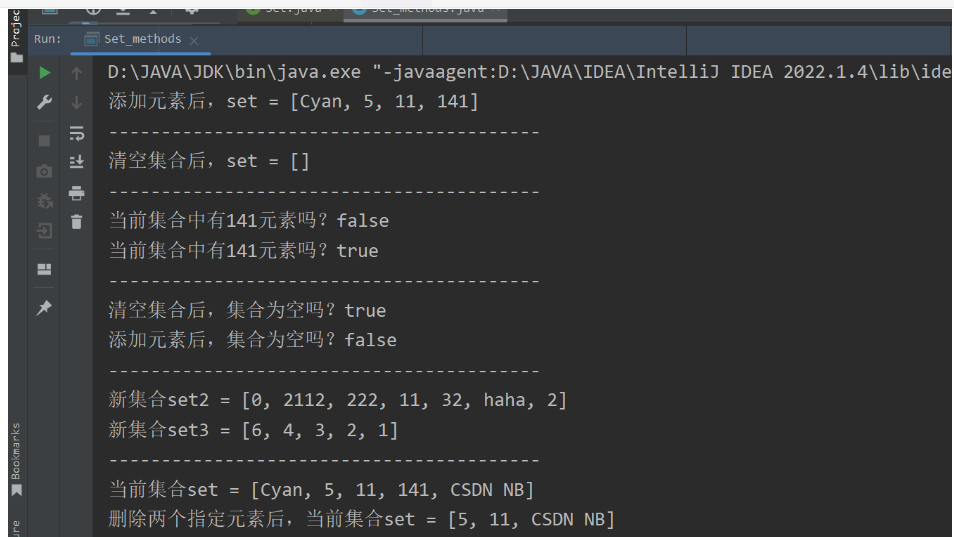Open the Bookmarks side panel
This screenshot has width=954, height=537.
[x=15, y=457]
